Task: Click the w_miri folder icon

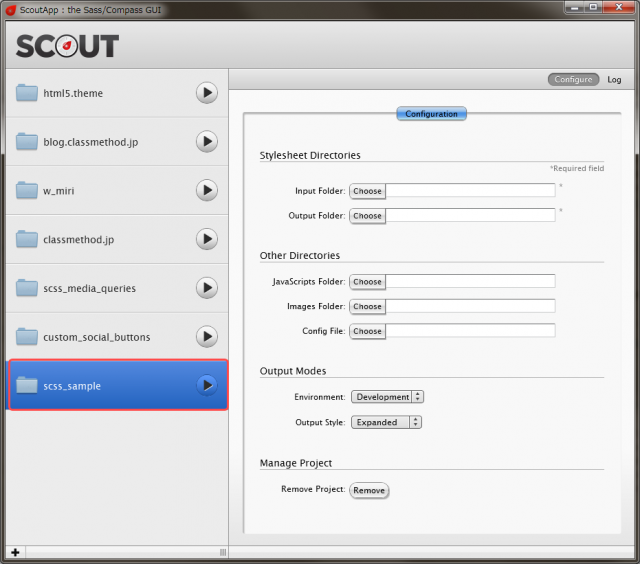Action: [x=27, y=190]
